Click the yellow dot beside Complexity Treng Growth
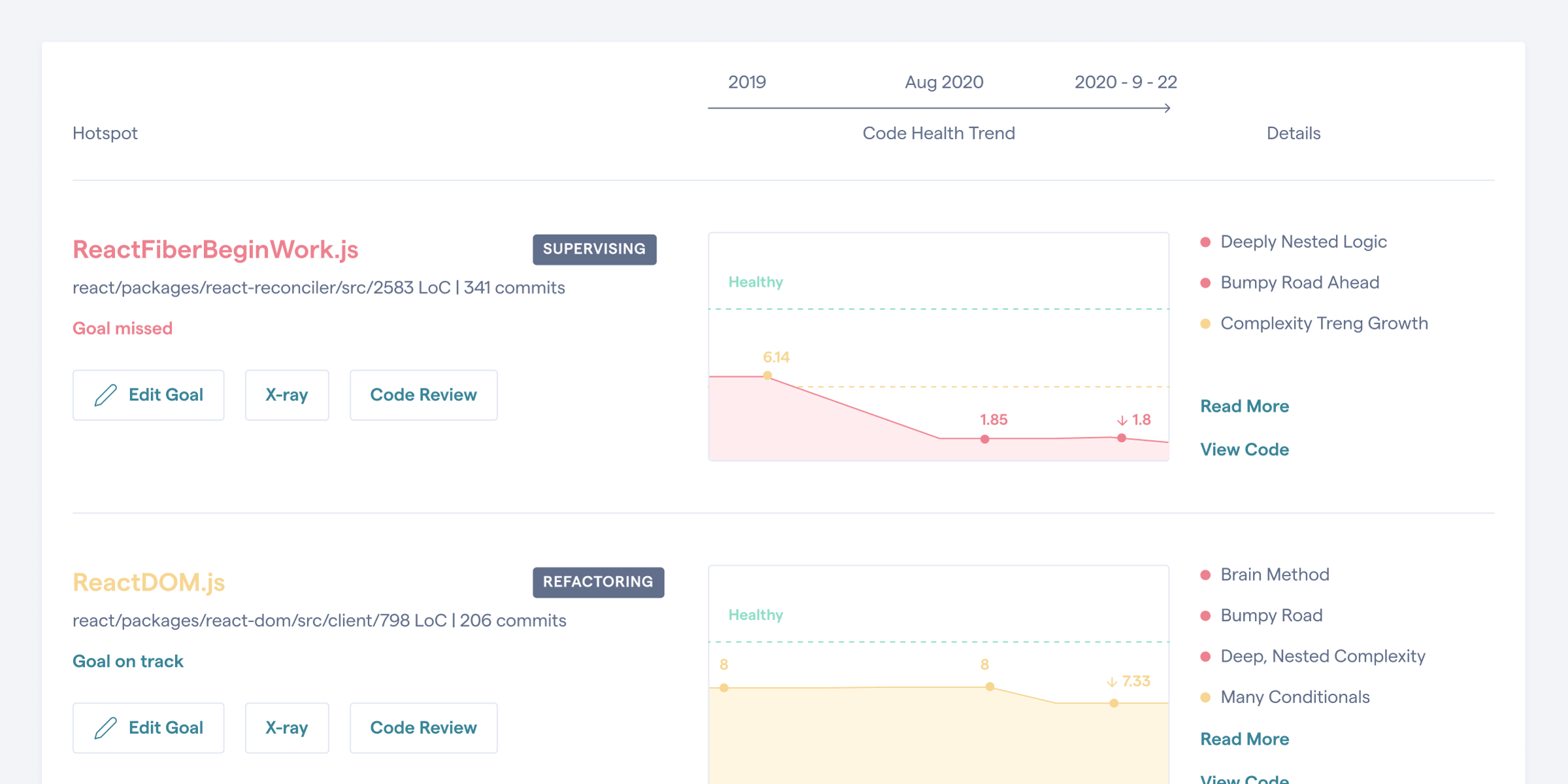 pyautogui.click(x=1206, y=324)
